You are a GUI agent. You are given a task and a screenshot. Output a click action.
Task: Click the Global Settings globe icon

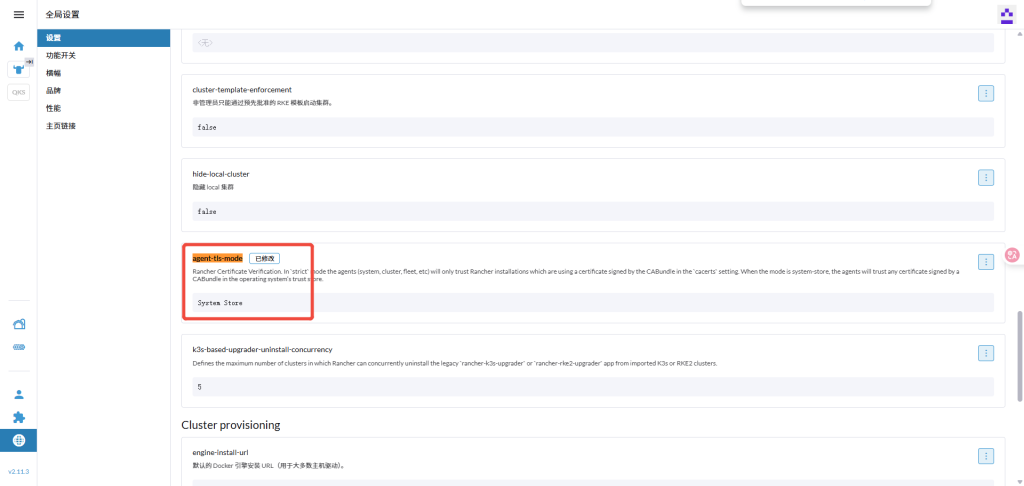[18, 440]
